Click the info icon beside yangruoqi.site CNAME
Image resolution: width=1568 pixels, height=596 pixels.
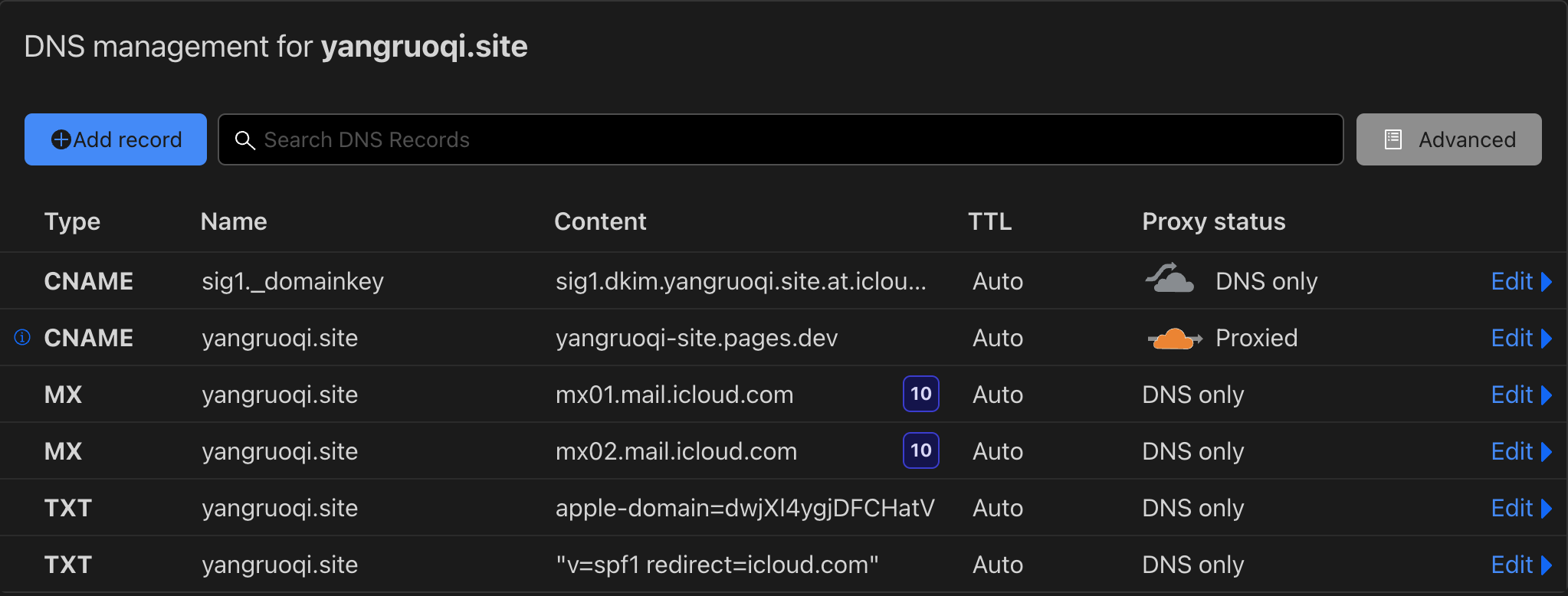22,337
